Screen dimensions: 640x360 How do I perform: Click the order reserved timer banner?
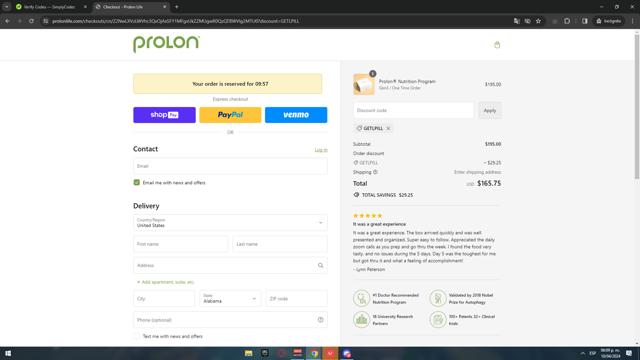coord(228,84)
